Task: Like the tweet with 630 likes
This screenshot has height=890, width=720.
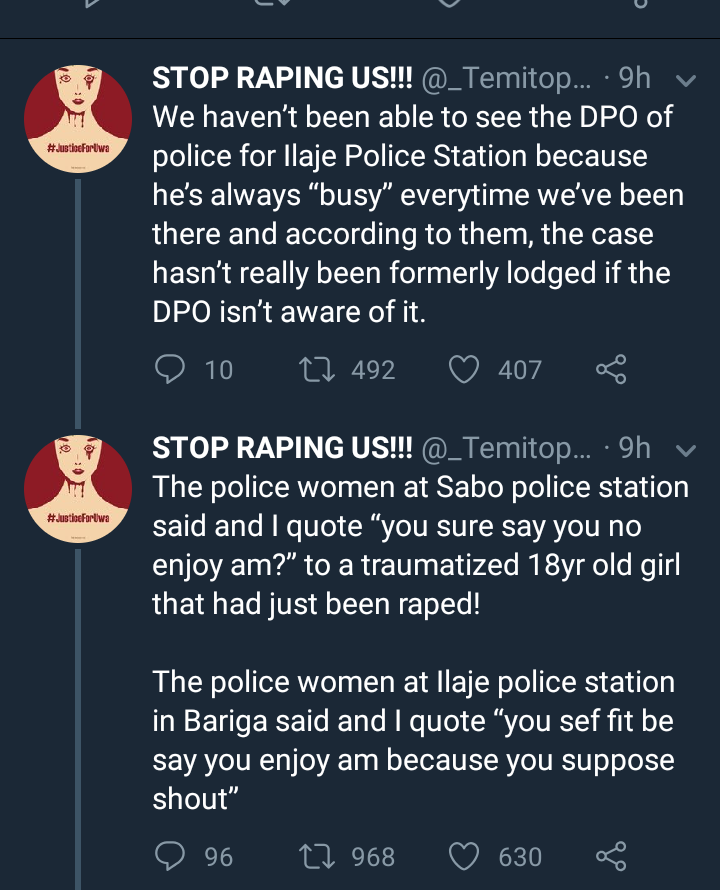Action: tap(463, 857)
